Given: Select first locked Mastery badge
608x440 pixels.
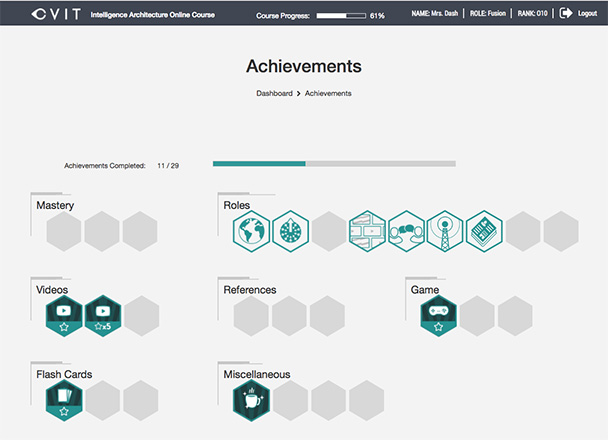Looking at the screenshot, I should click(x=64, y=231).
